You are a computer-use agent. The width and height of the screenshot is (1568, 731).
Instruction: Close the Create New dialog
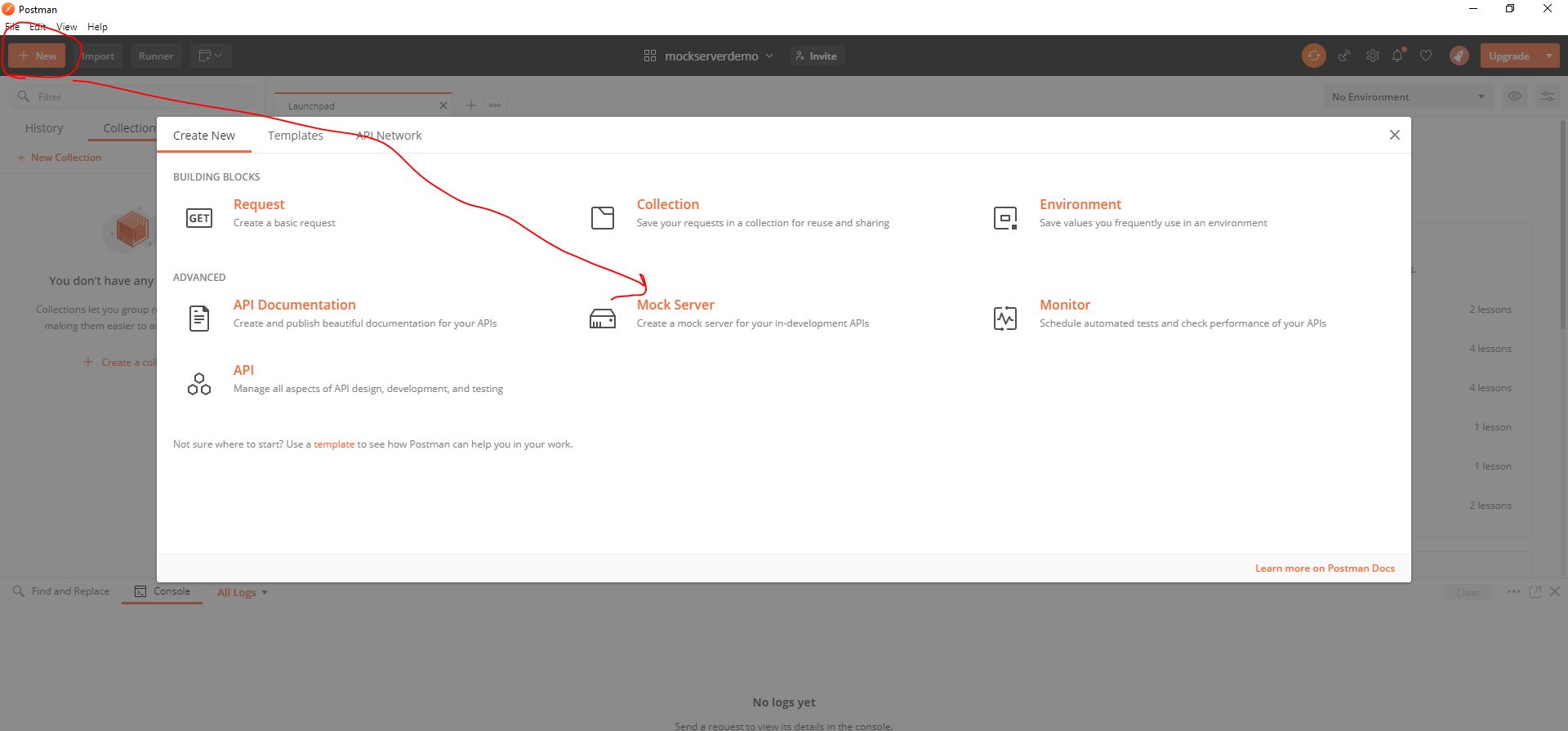point(1395,135)
